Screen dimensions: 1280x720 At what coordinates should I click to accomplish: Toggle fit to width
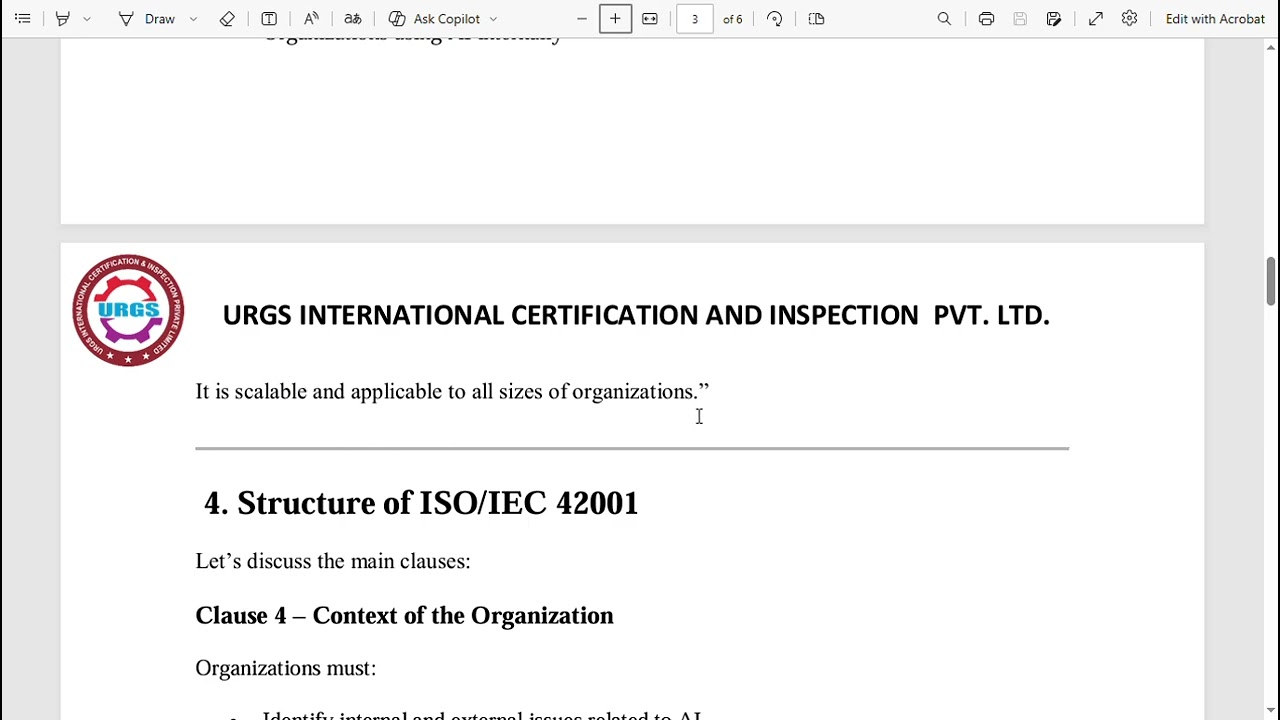point(650,19)
